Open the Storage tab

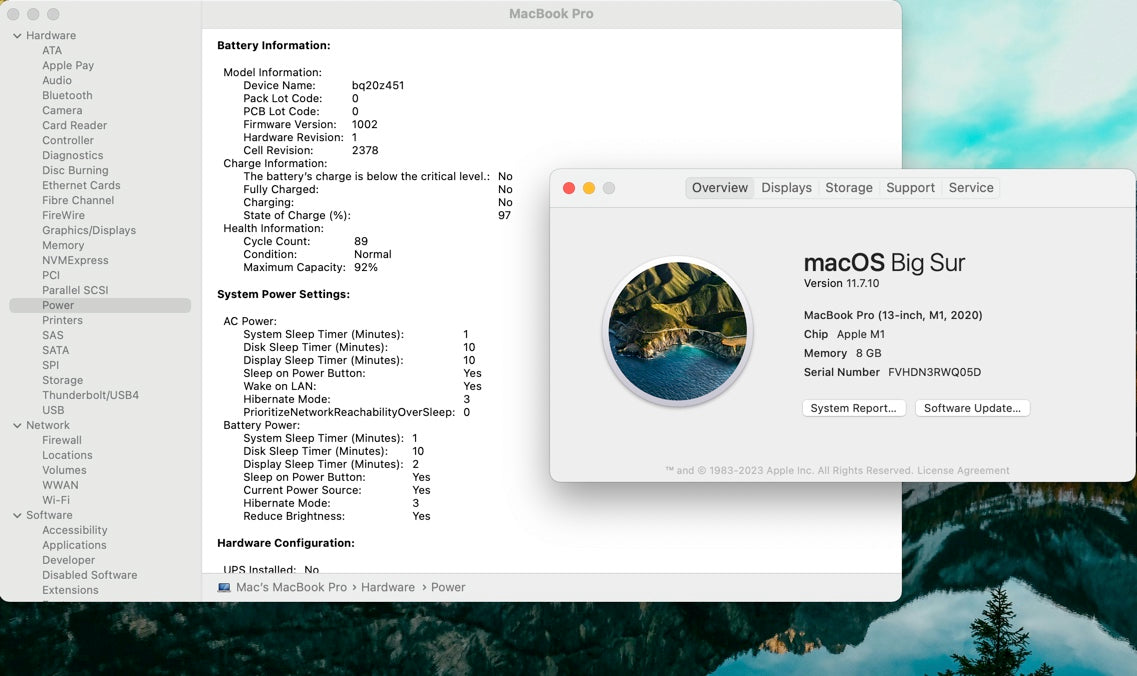pos(848,188)
